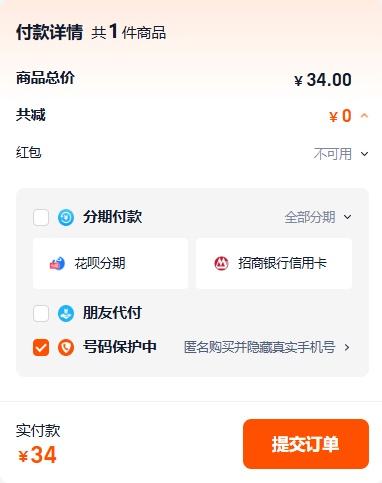
Task: Enable the 分期付款 checkbox
Action: [x=41, y=217]
